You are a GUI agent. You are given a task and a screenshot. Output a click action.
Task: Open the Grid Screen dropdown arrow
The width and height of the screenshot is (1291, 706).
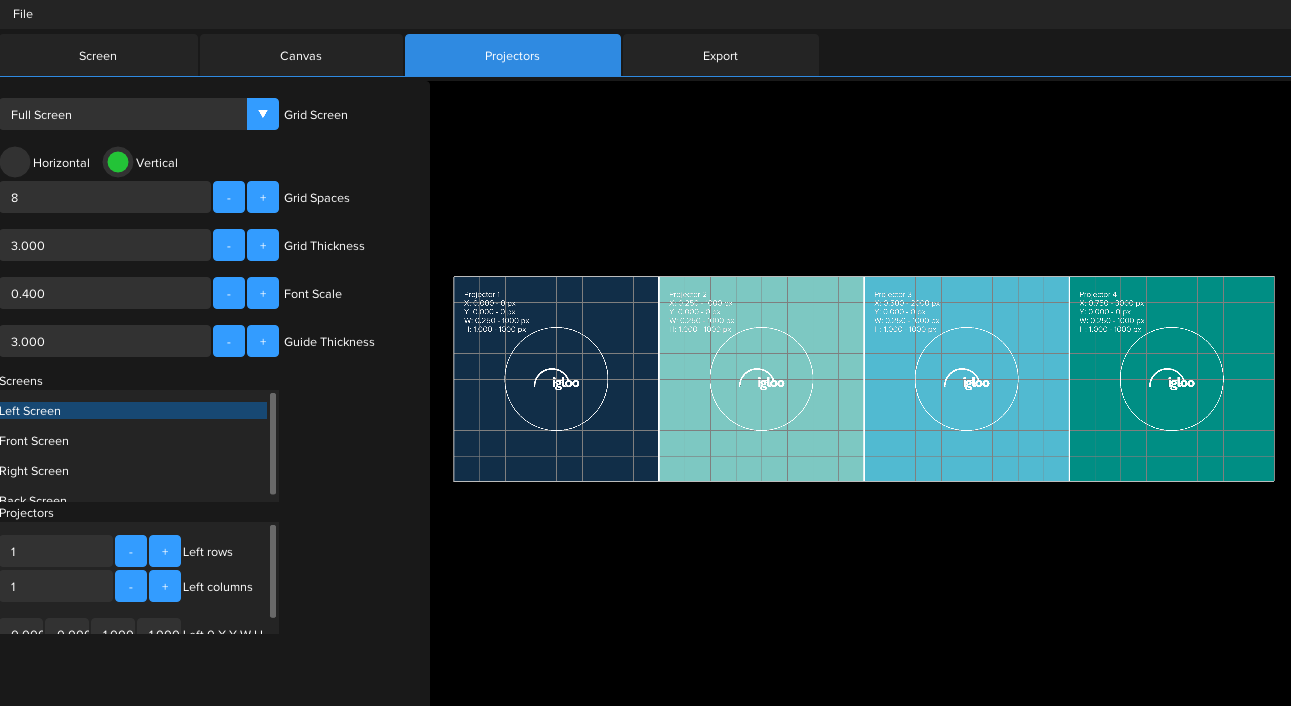(263, 114)
